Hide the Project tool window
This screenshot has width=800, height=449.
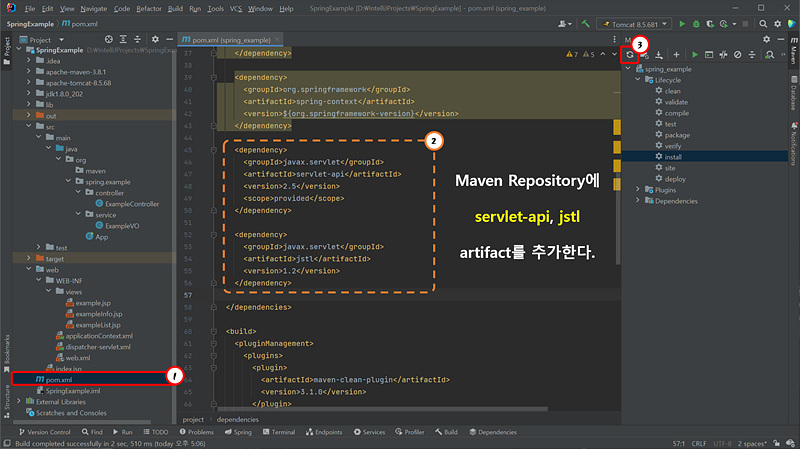[x=169, y=39]
